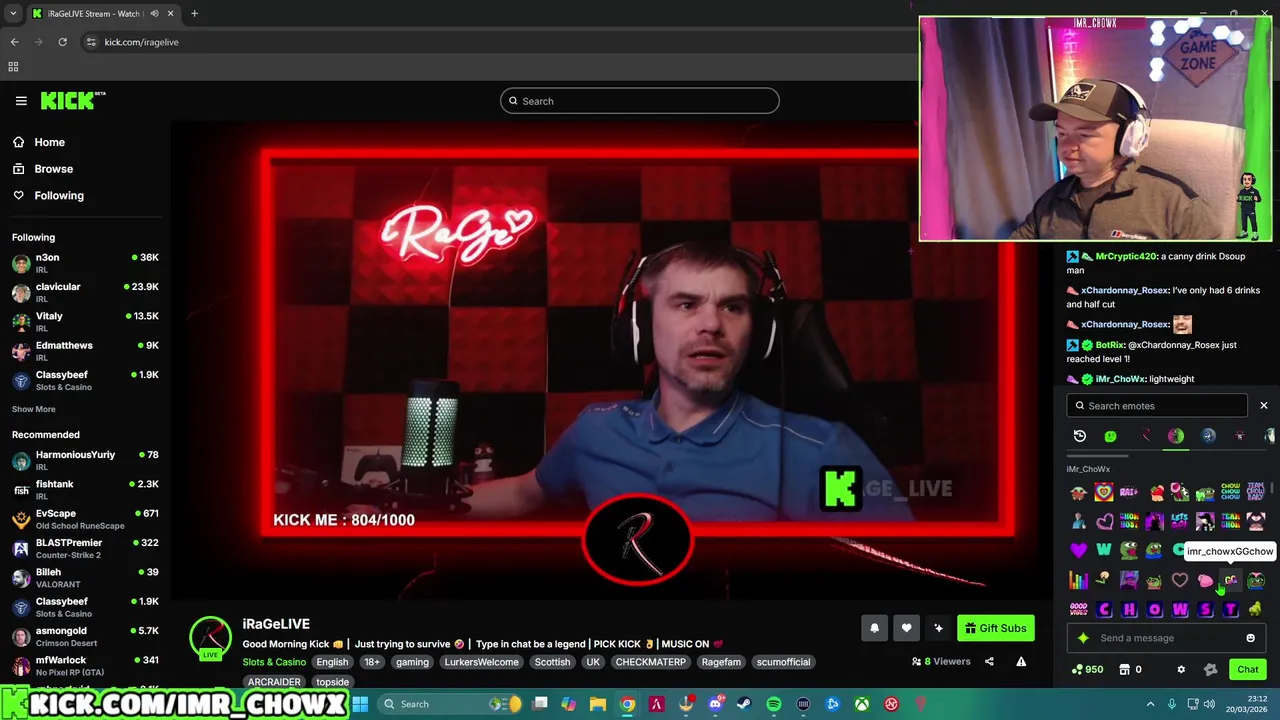Follow channel with heart button
This screenshot has height=720, width=1280.
coord(906,628)
